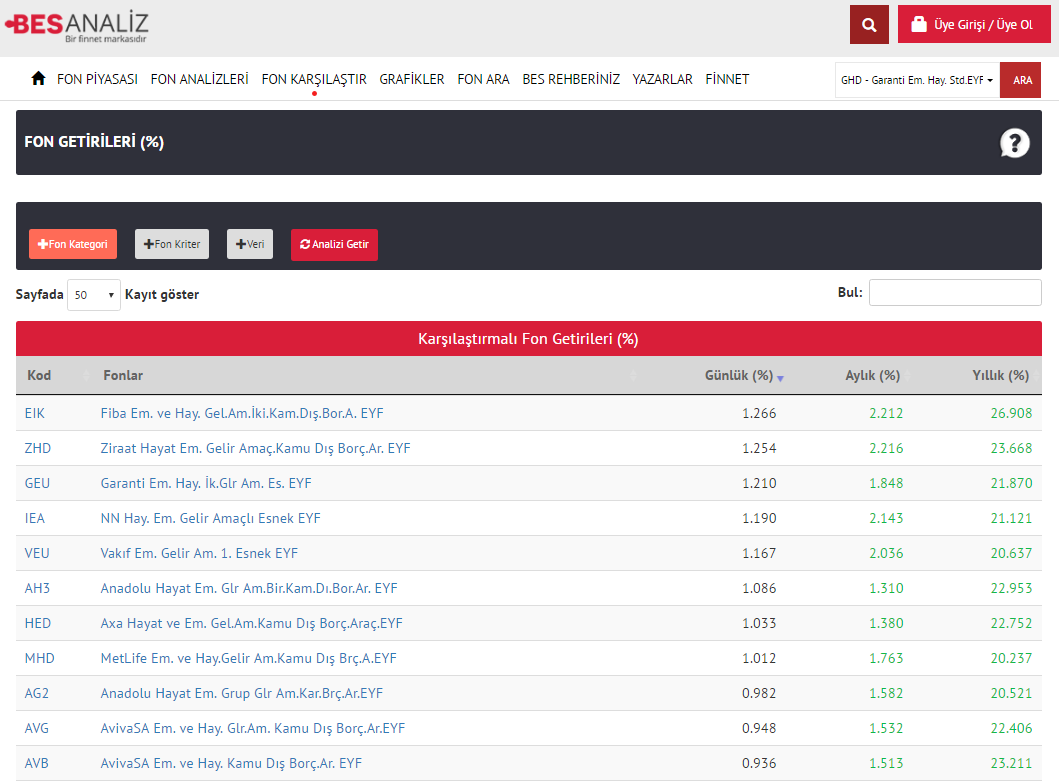
Task: Open YAZARLAR menu
Action: [x=663, y=79]
